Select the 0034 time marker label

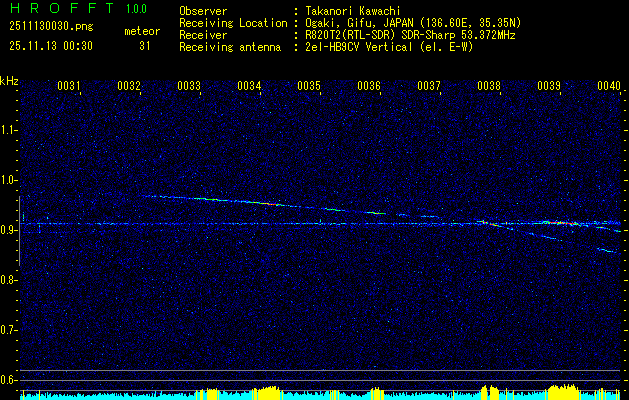(x=249, y=86)
